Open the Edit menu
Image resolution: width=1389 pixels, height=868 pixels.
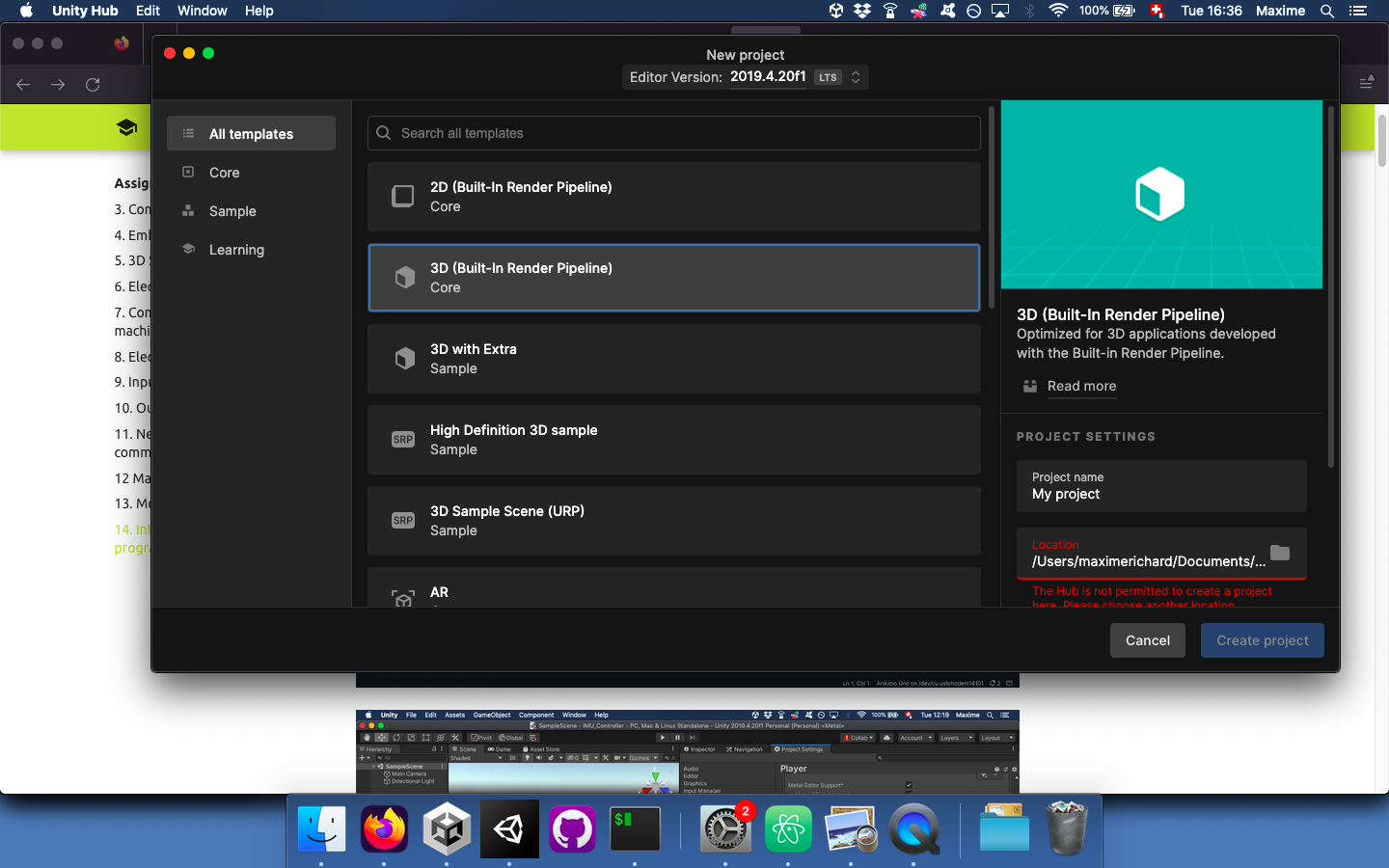(148, 11)
